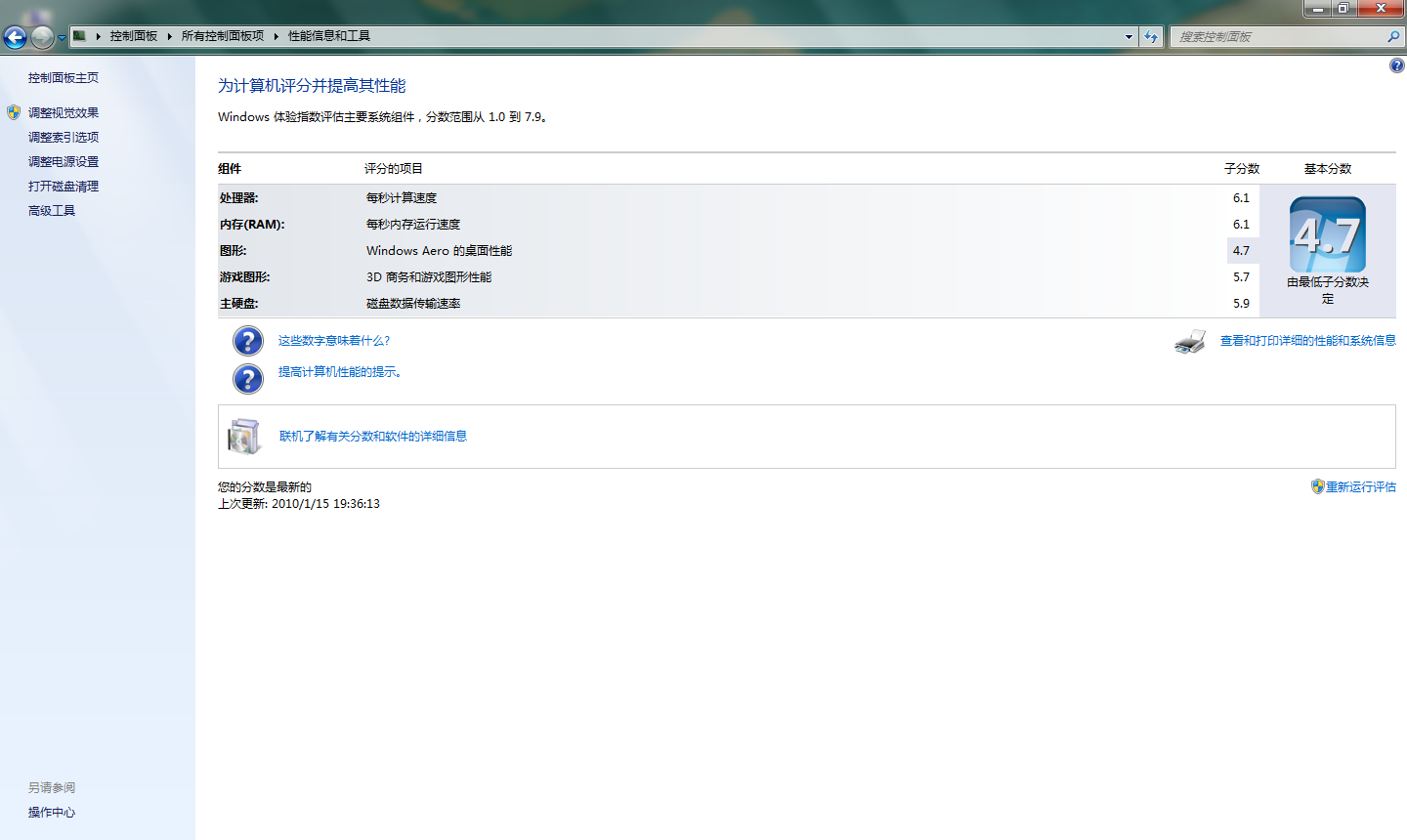This screenshot has height=840, width=1407.
Task: Click the address bar refresh button
Action: 1151,37
